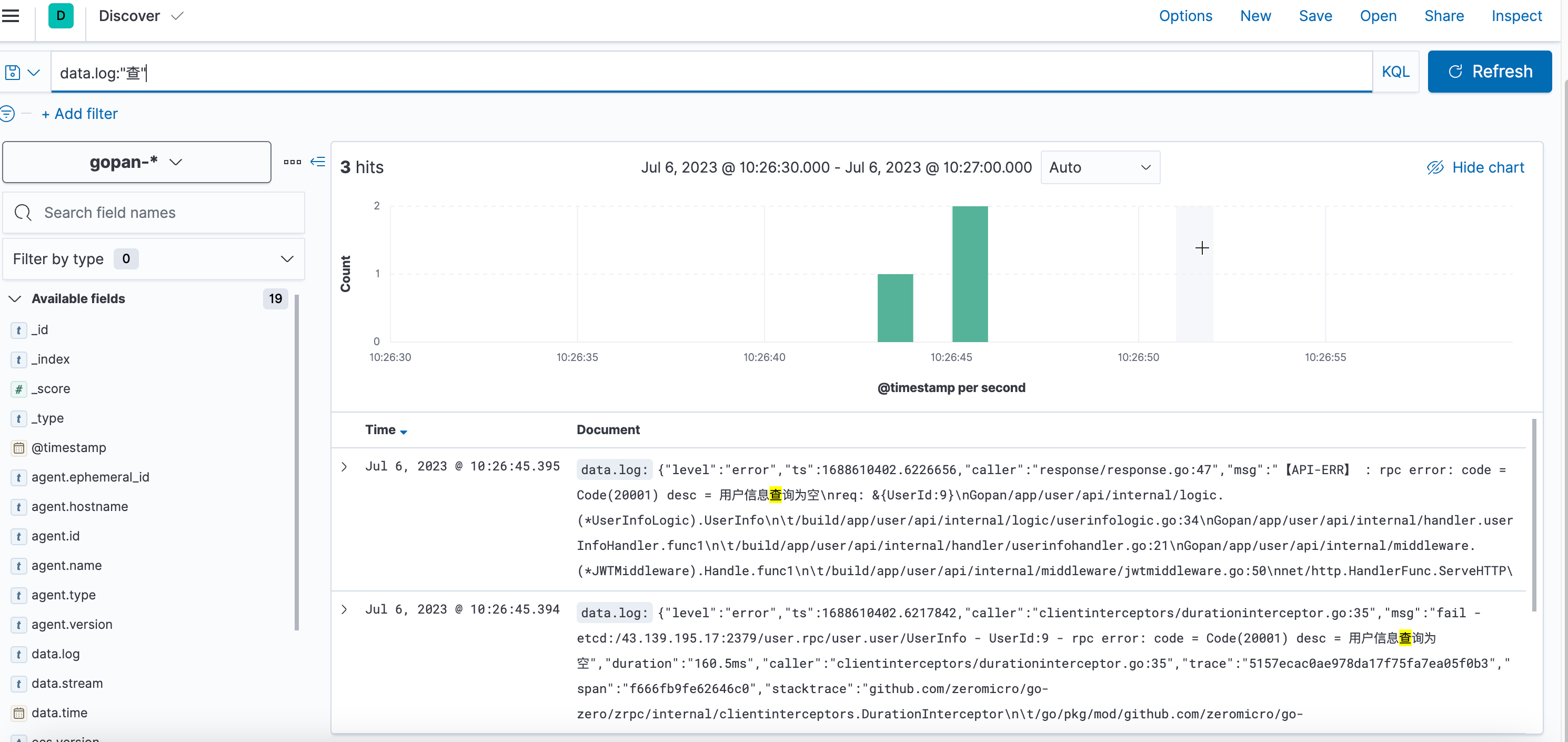Click the @timestamp date field icon
The image size is (1568, 742).
point(19,448)
